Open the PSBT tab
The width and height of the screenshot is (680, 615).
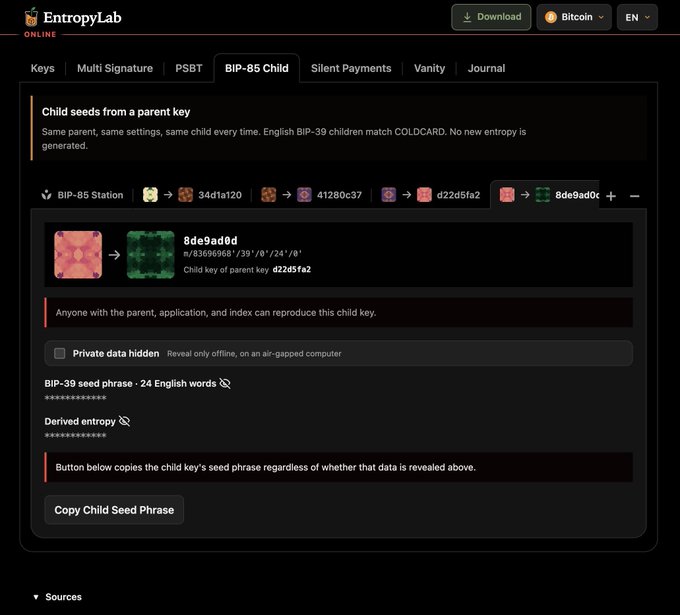[x=189, y=68]
